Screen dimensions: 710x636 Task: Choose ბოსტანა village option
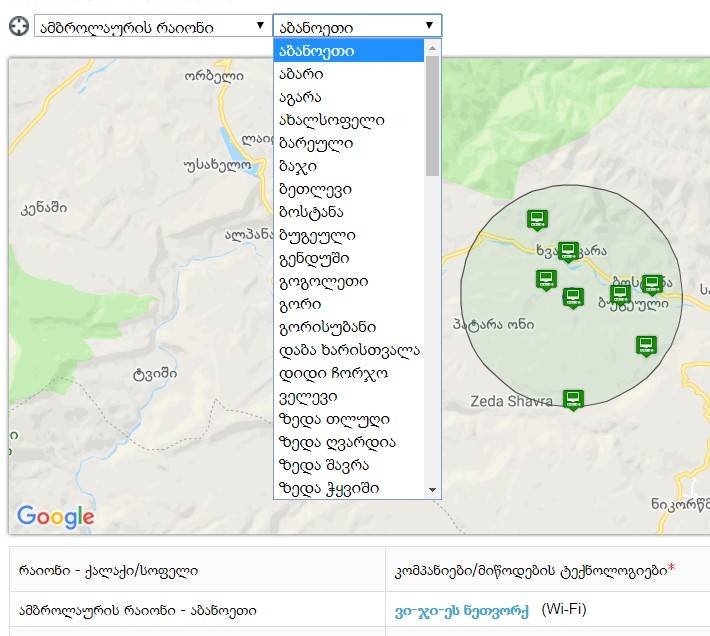click(349, 212)
